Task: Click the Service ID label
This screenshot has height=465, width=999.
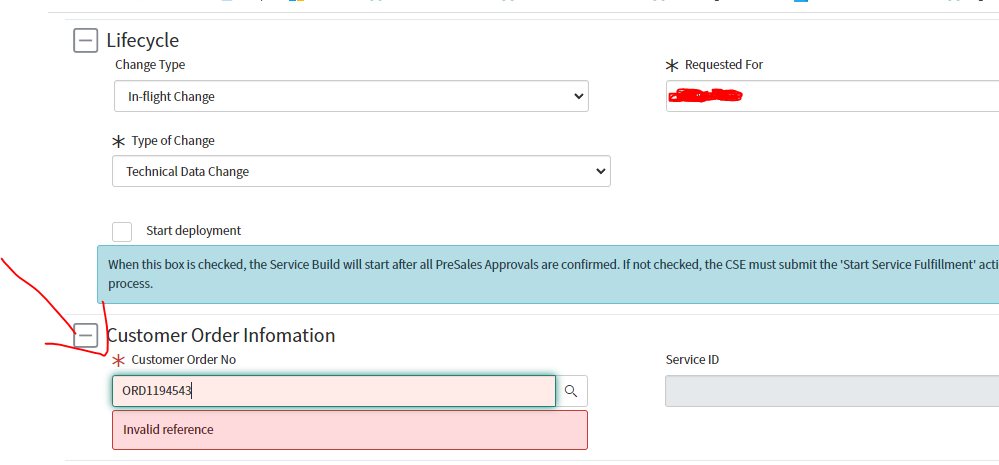Action: click(x=692, y=360)
